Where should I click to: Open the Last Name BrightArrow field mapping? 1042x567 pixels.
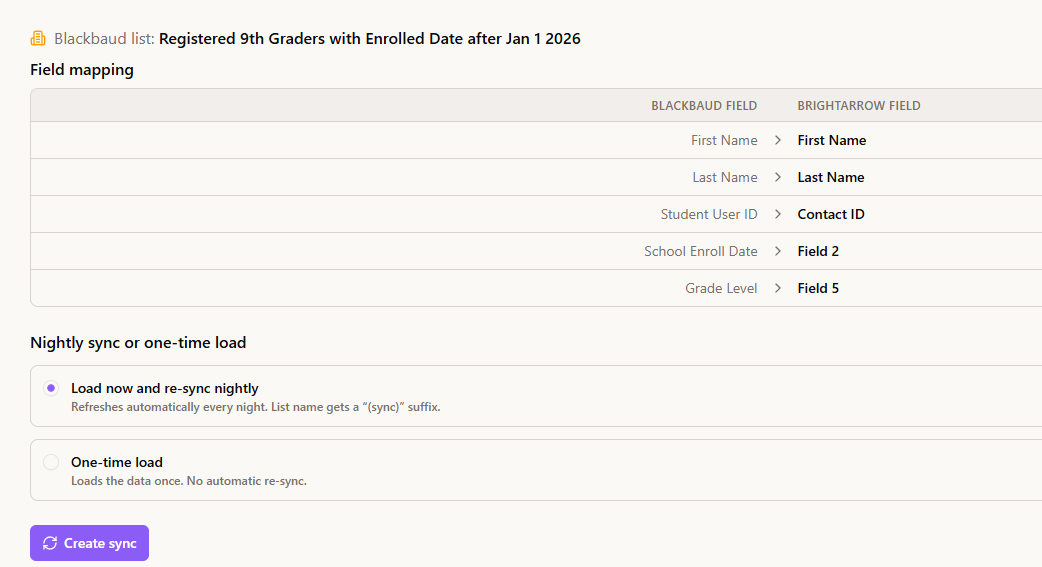tap(831, 177)
